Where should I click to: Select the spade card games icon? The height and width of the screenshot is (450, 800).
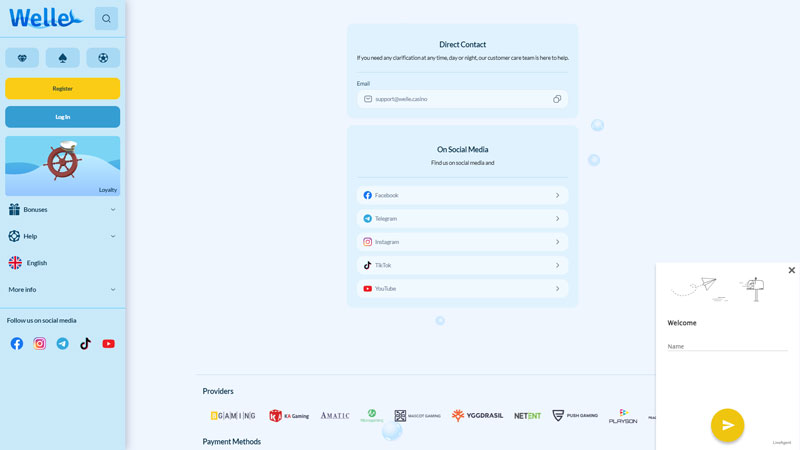pos(62,58)
